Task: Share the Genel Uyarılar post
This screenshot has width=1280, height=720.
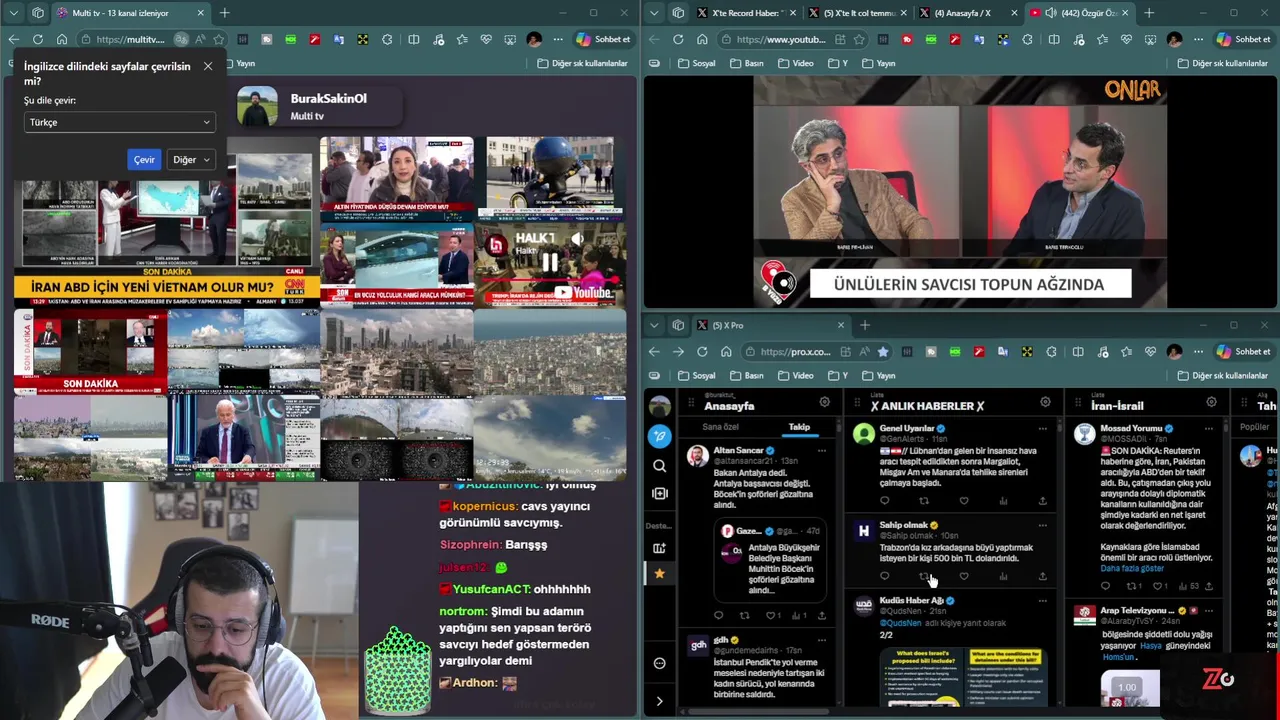Action: pyautogui.click(x=1042, y=500)
